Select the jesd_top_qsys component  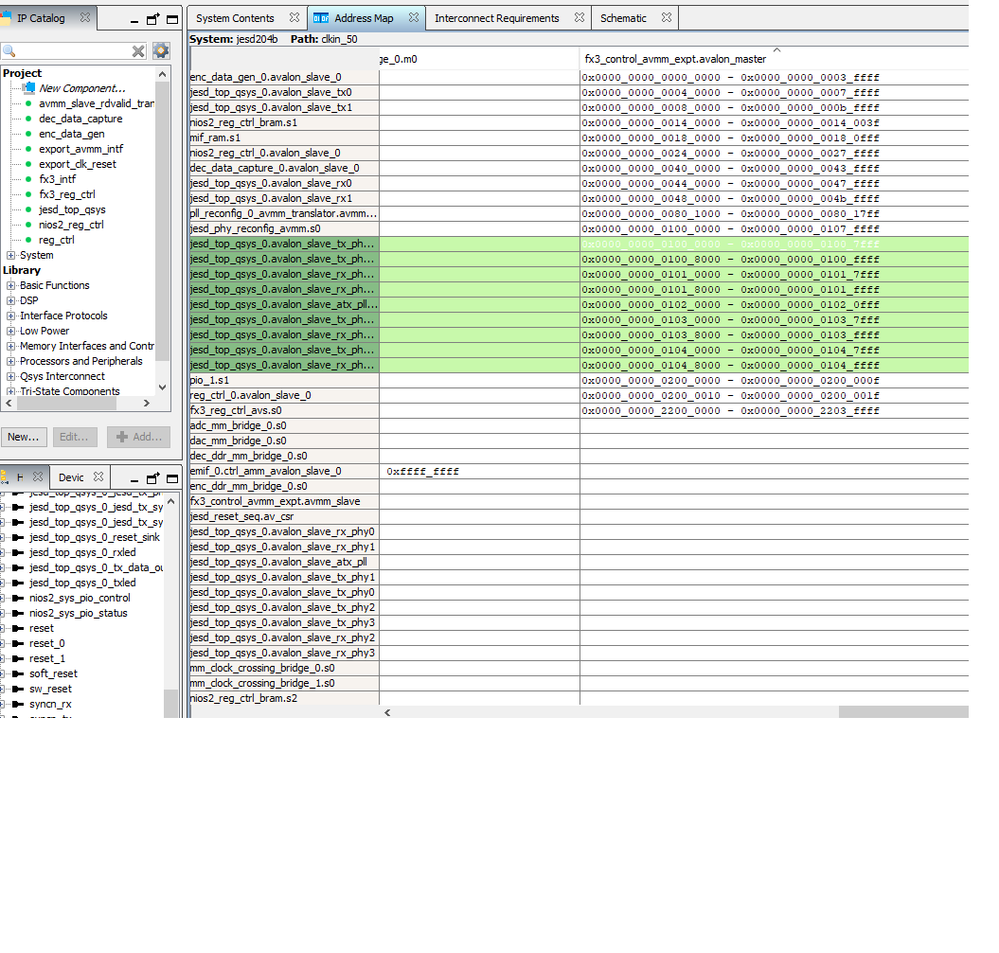[72, 210]
